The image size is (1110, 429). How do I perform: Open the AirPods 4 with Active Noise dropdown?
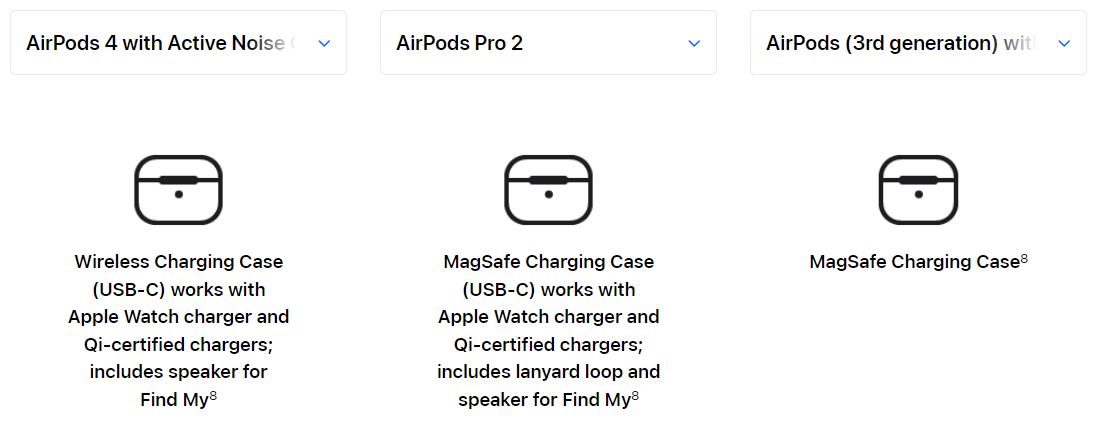click(x=178, y=42)
